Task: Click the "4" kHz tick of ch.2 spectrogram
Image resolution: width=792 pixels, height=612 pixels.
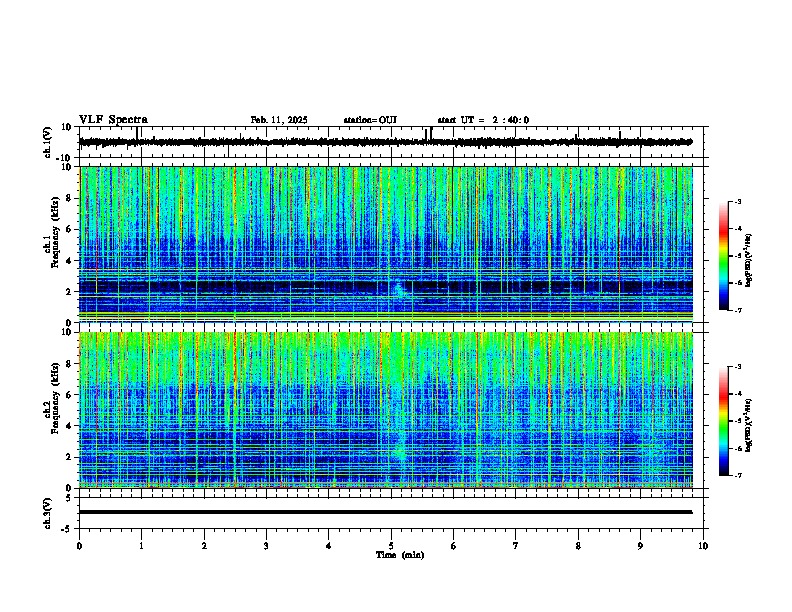Action: click(69, 426)
